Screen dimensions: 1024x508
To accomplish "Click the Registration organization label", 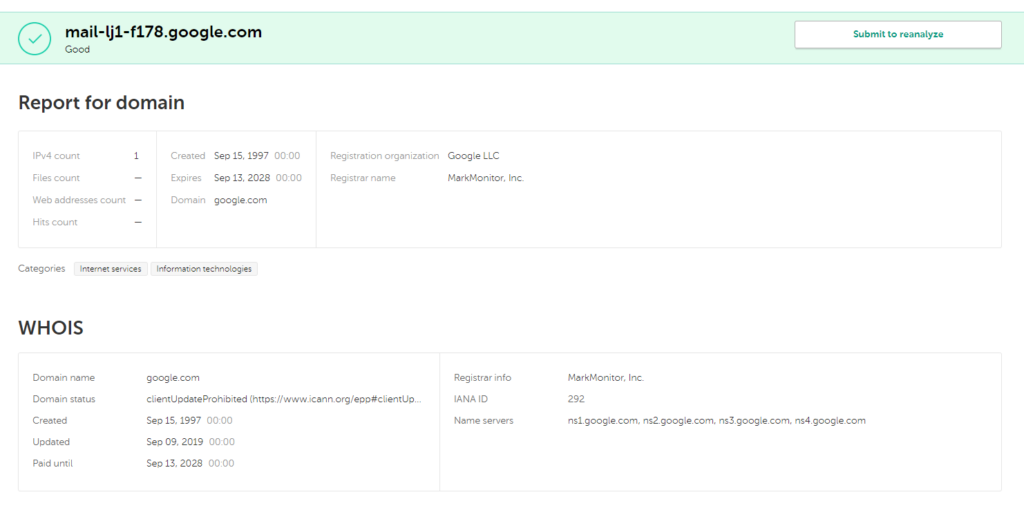I will [x=385, y=156].
